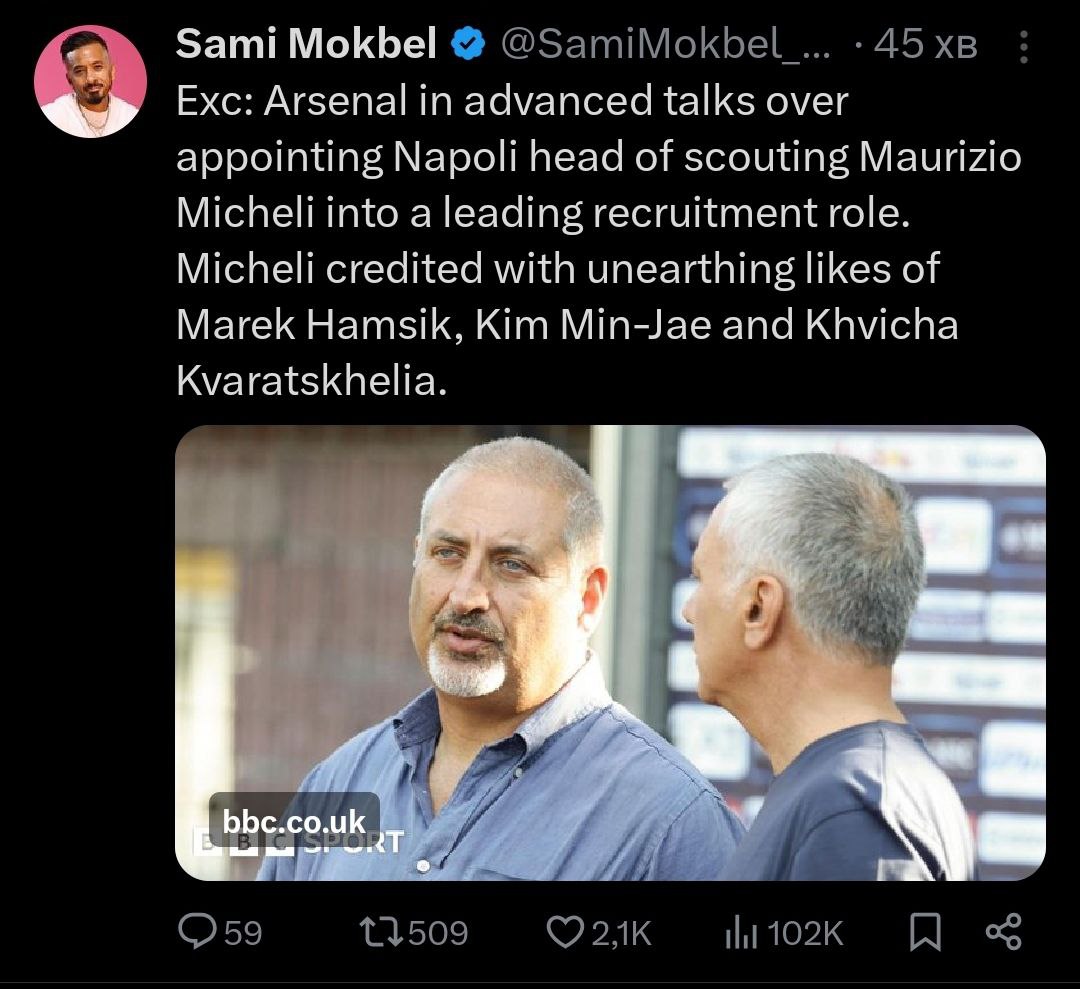1080x989 pixels.
Task: Open Sami Mokbel's profile picture
Action: (x=91, y=81)
